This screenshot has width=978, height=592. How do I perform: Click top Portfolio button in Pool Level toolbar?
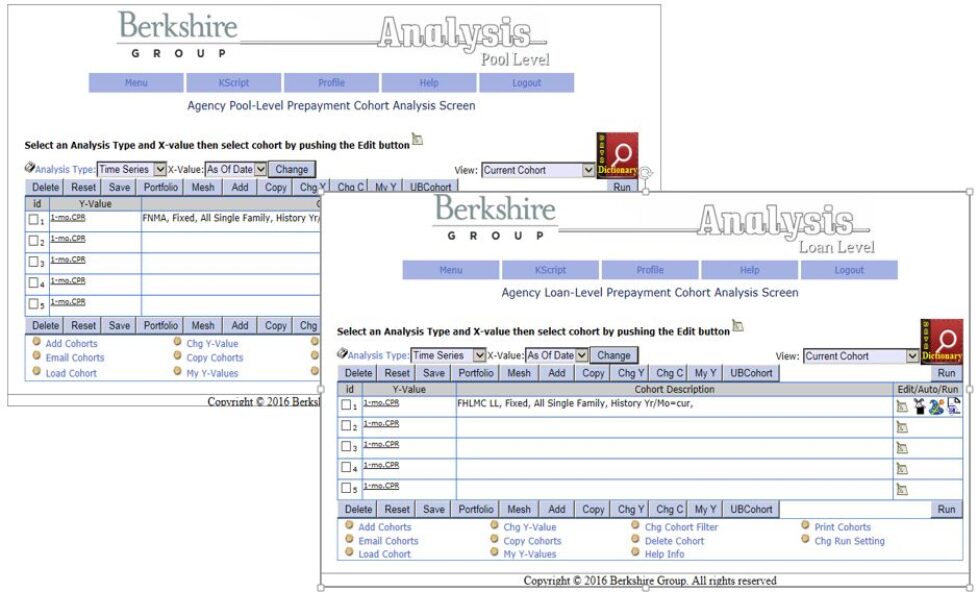pyautogui.click(x=161, y=187)
